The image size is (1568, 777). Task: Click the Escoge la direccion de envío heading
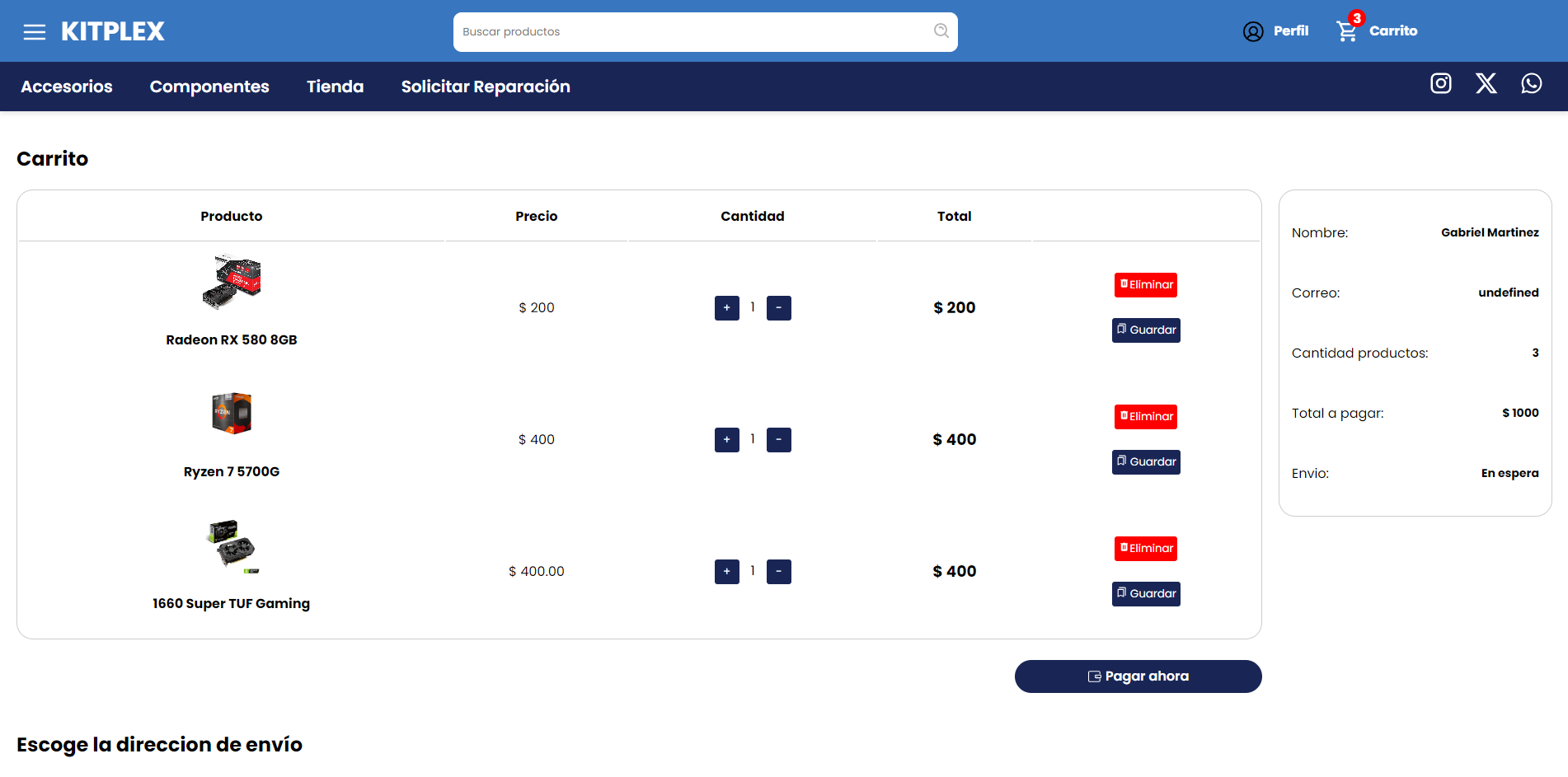tap(160, 744)
